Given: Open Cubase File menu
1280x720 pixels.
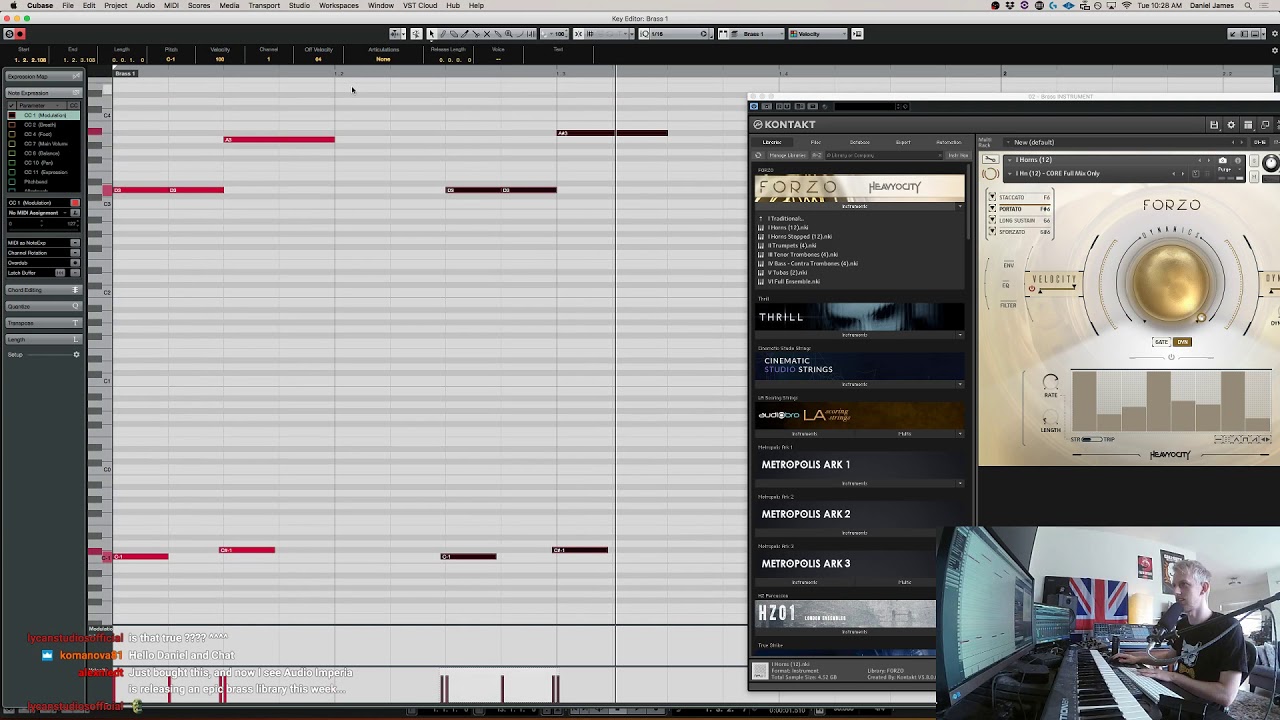Looking at the screenshot, I should coord(68,6).
